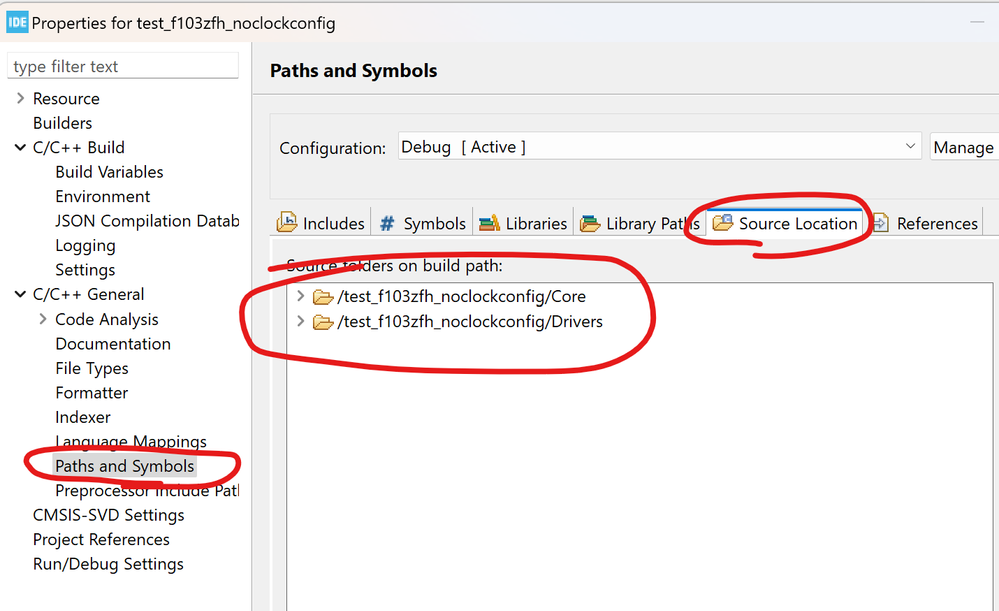Select Resource in the properties tree
Image resolution: width=999 pixels, height=611 pixels.
66,99
